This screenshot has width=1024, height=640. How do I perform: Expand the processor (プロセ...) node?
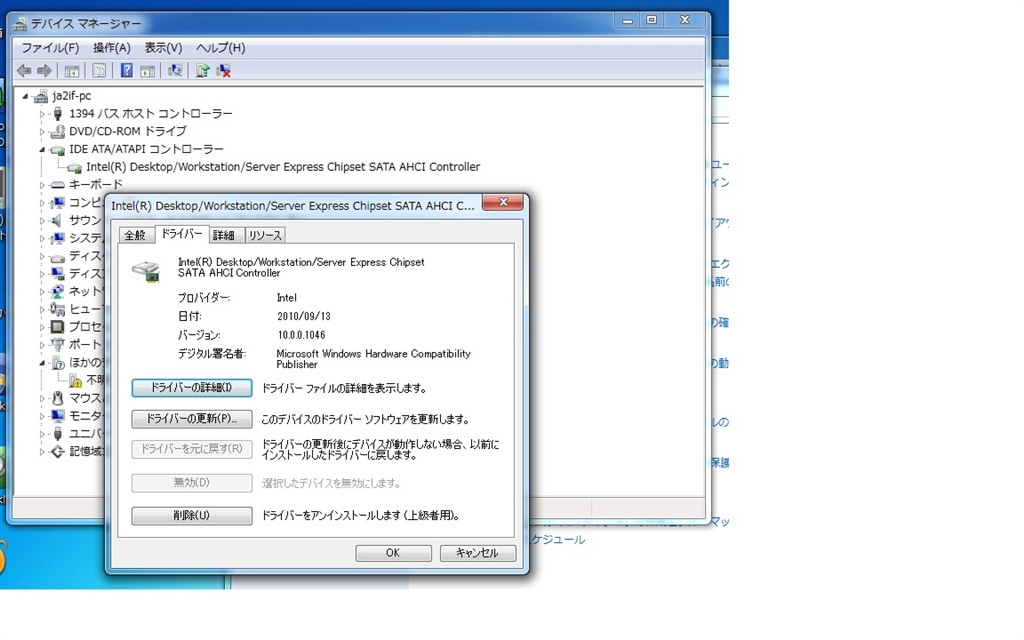pyautogui.click(x=42, y=327)
